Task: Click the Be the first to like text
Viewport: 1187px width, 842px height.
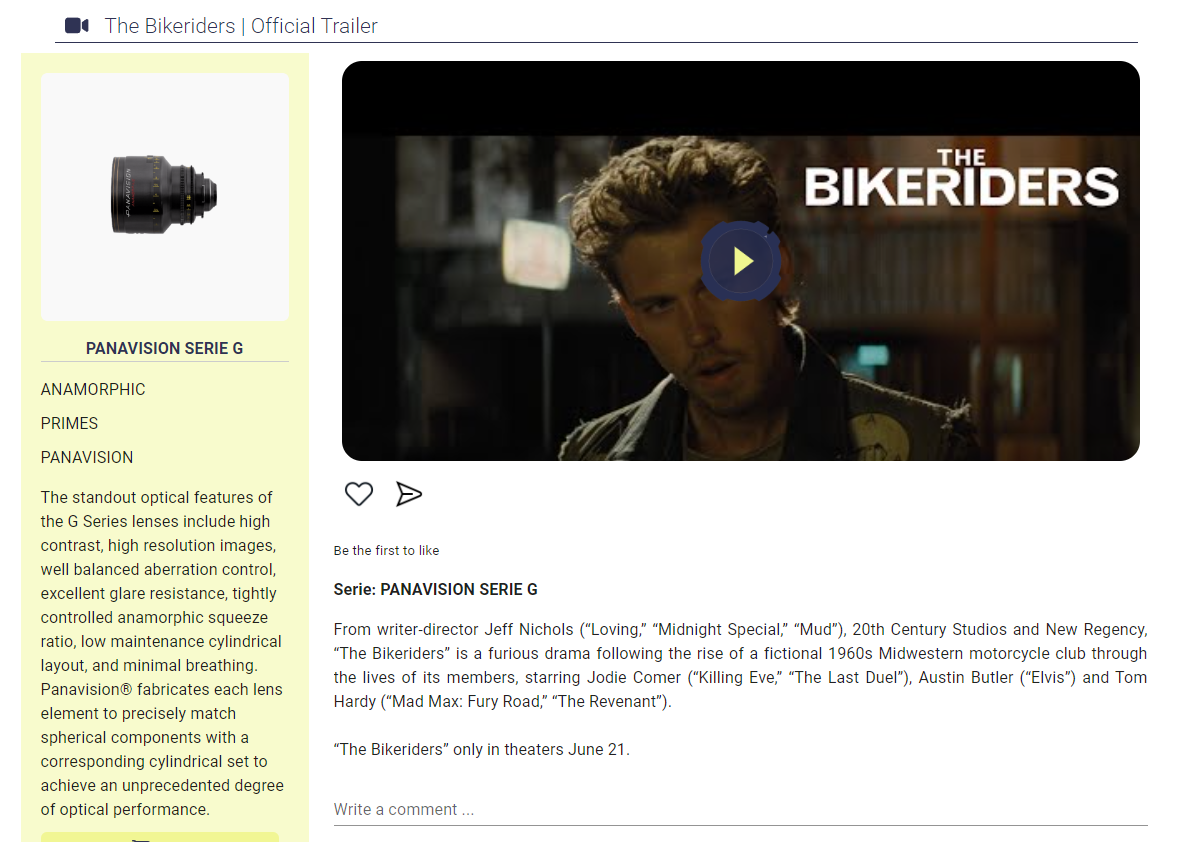Action: coord(386,550)
